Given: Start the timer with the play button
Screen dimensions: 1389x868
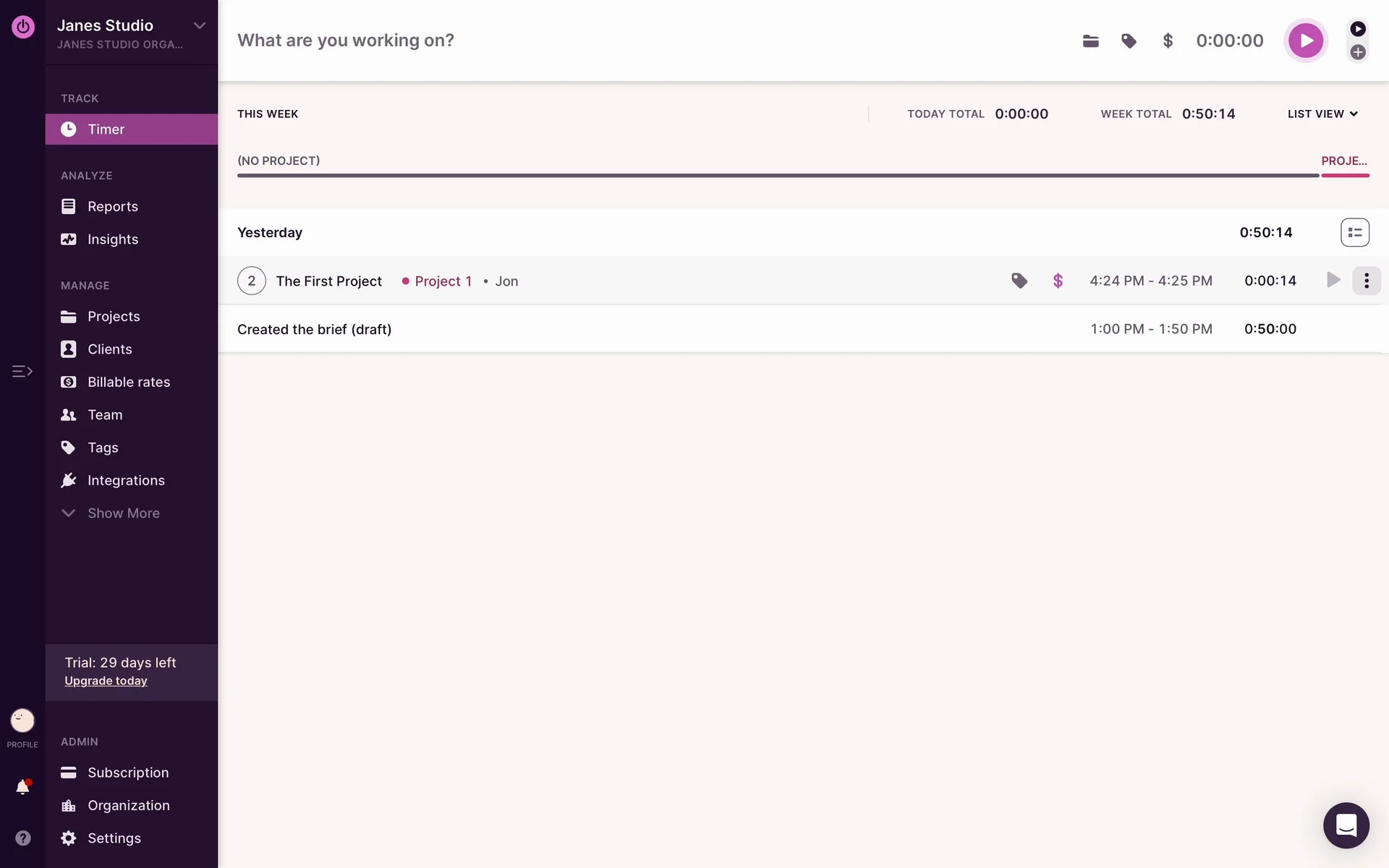Looking at the screenshot, I should [1305, 41].
